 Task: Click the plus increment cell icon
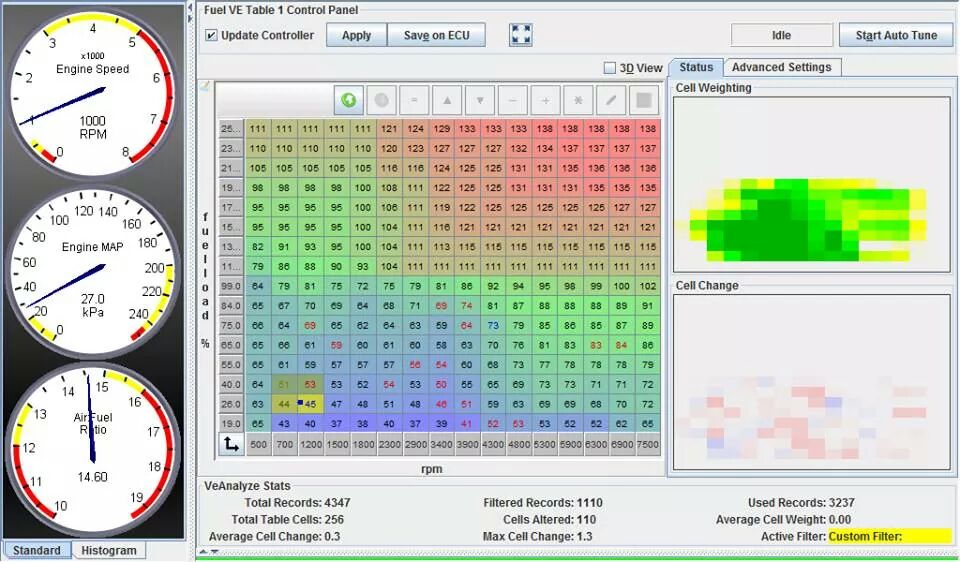[x=545, y=100]
